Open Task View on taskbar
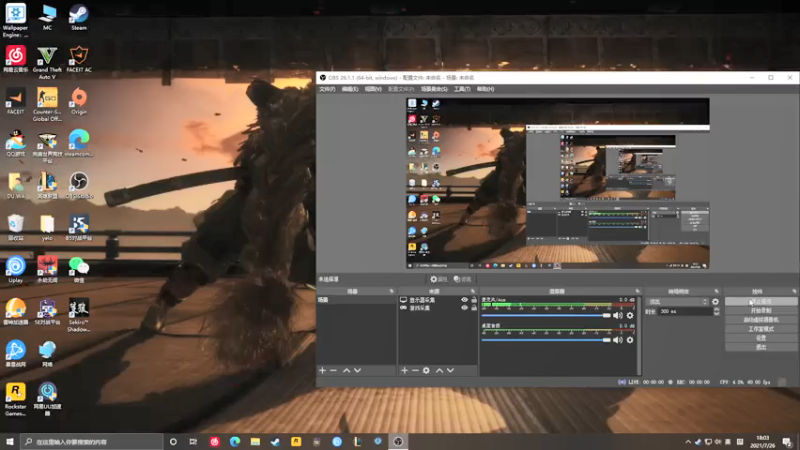800x450 pixels. click(193, 442)
